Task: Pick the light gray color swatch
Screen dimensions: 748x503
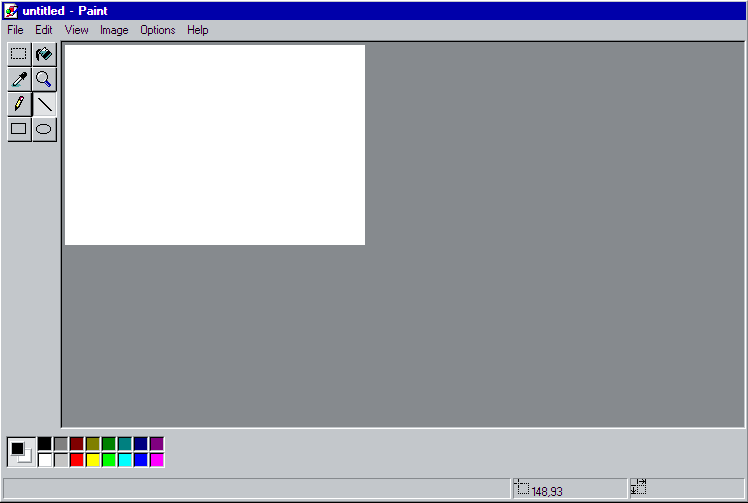Action: [61, 460]
